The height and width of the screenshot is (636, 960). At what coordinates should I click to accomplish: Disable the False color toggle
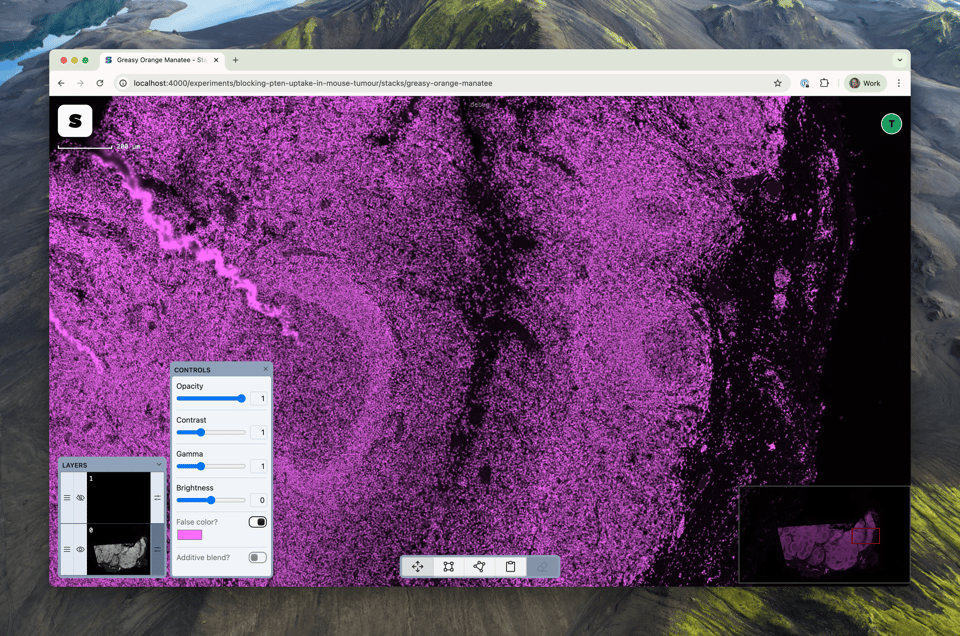(257, 522)
